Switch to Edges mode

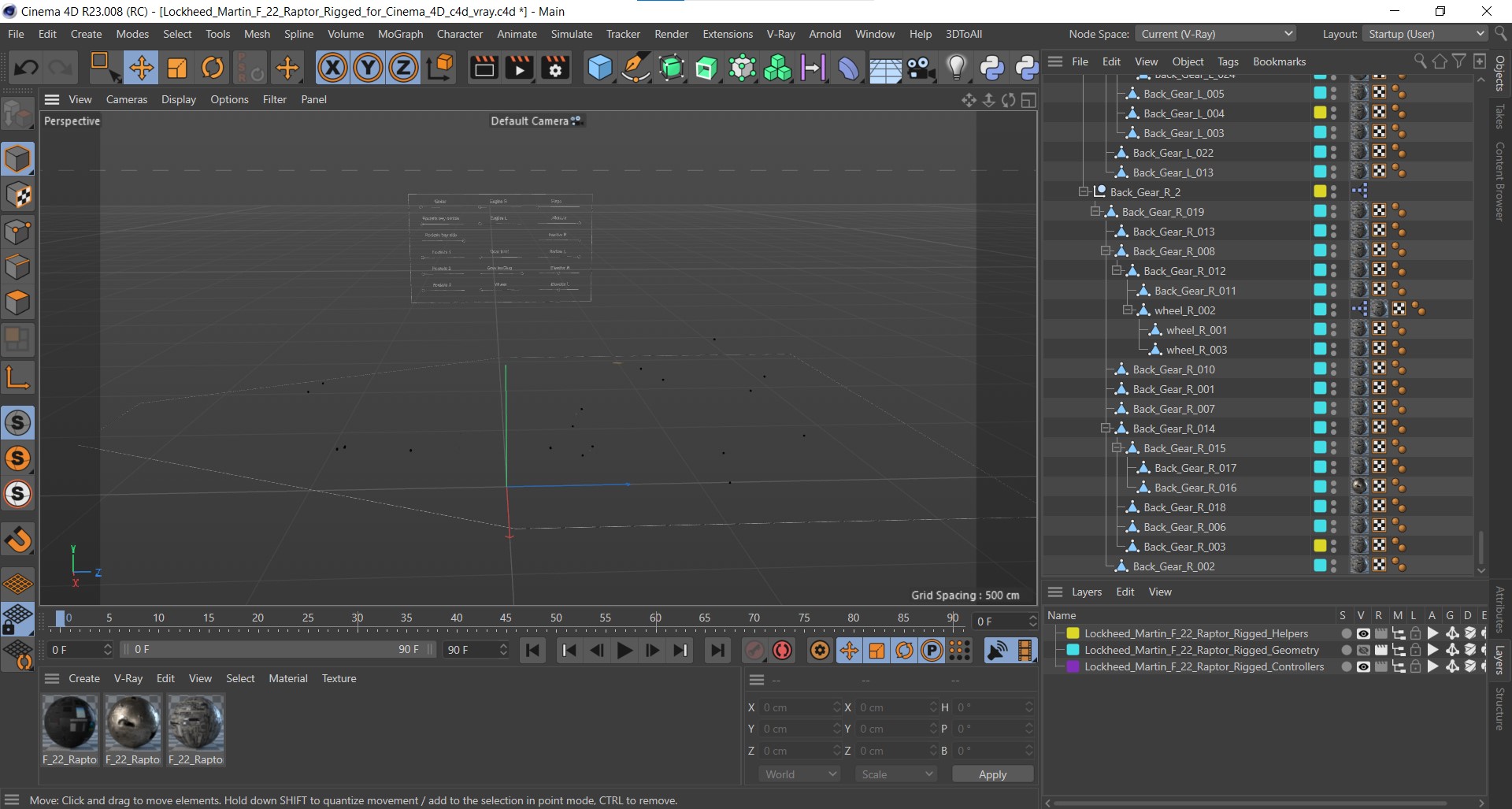(17, 267)
